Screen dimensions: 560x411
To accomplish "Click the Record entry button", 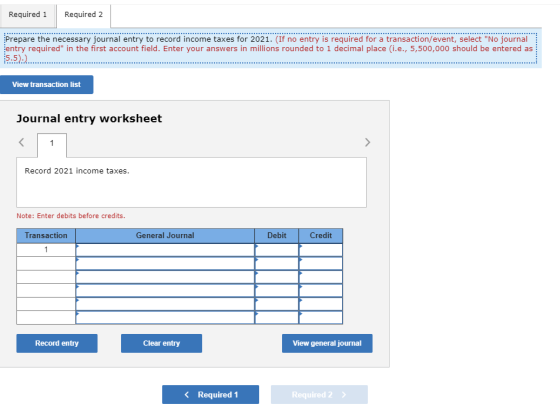I will tap(57, 344).
